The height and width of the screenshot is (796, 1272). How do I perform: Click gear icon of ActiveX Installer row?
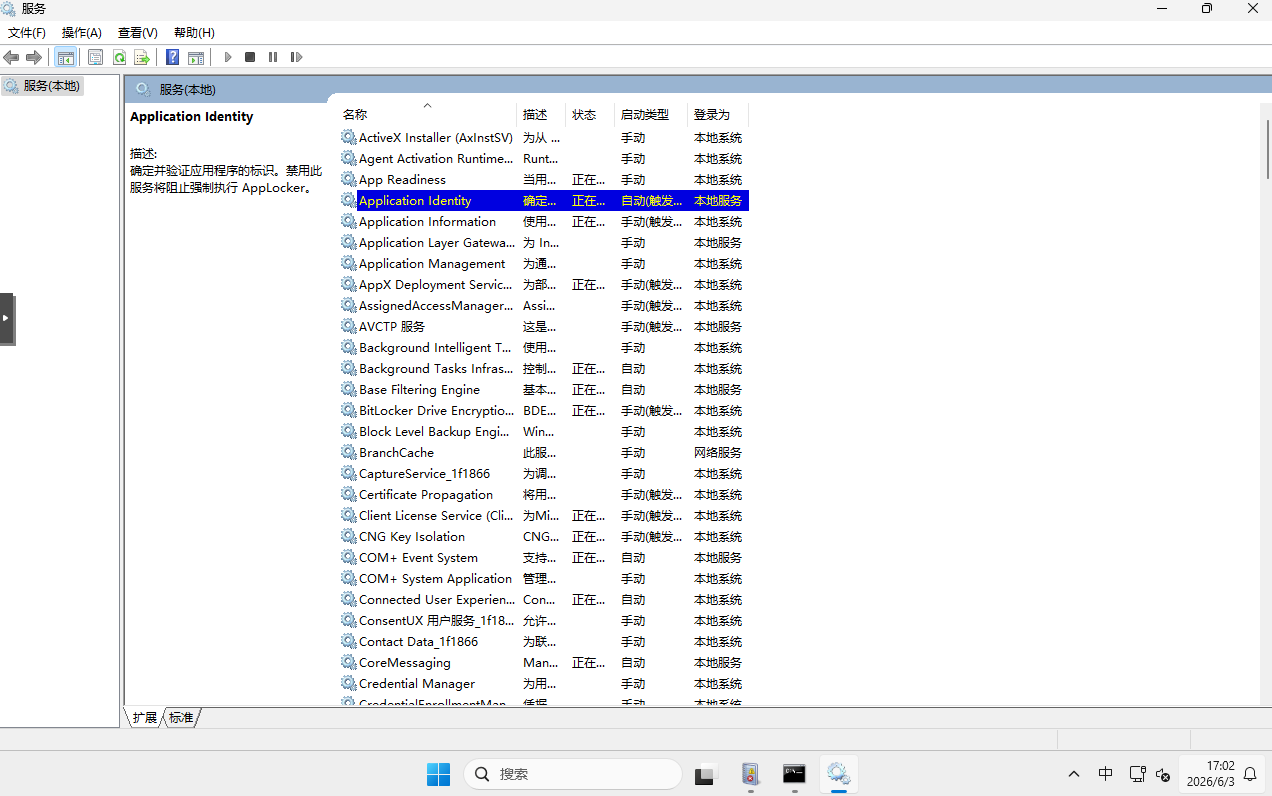point(348,137)
